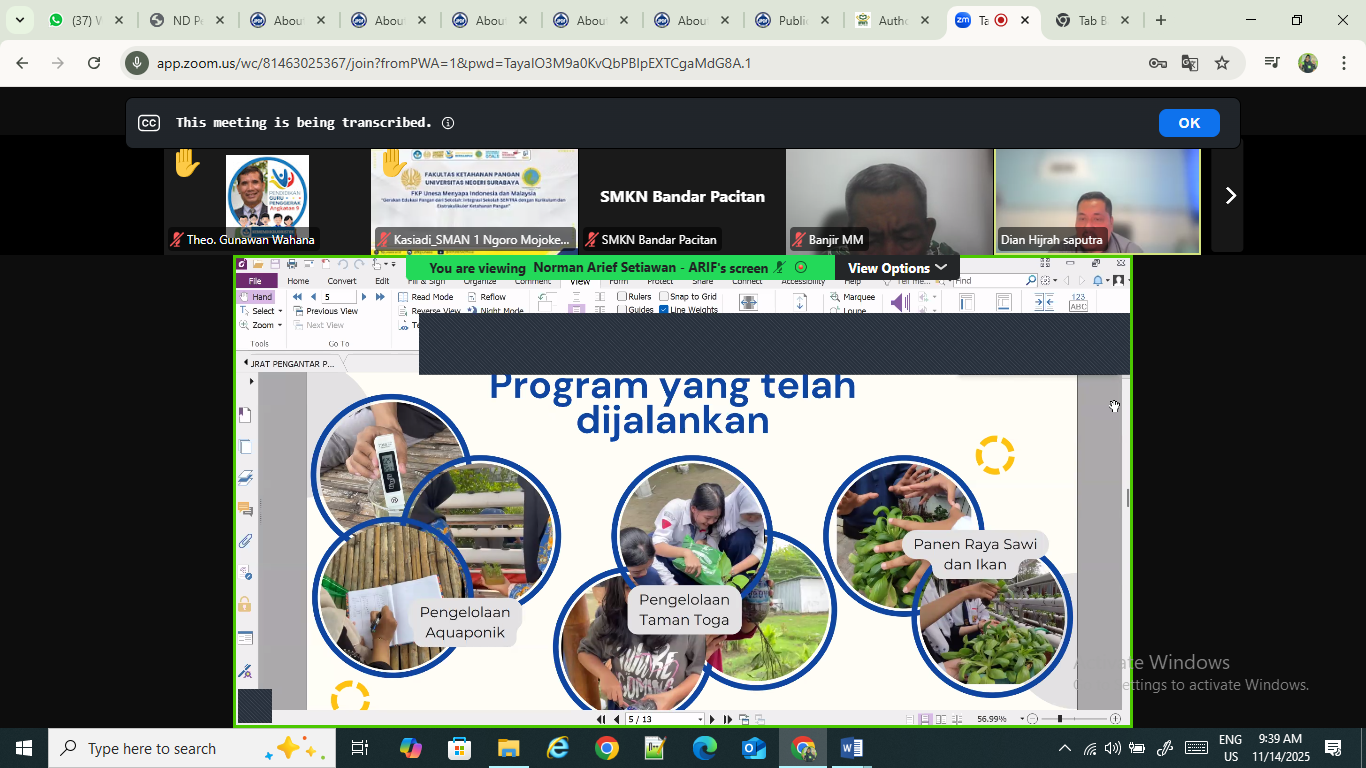Go to next page in status bar
The width and height of the screenshot is (1366, 768).
712,719
